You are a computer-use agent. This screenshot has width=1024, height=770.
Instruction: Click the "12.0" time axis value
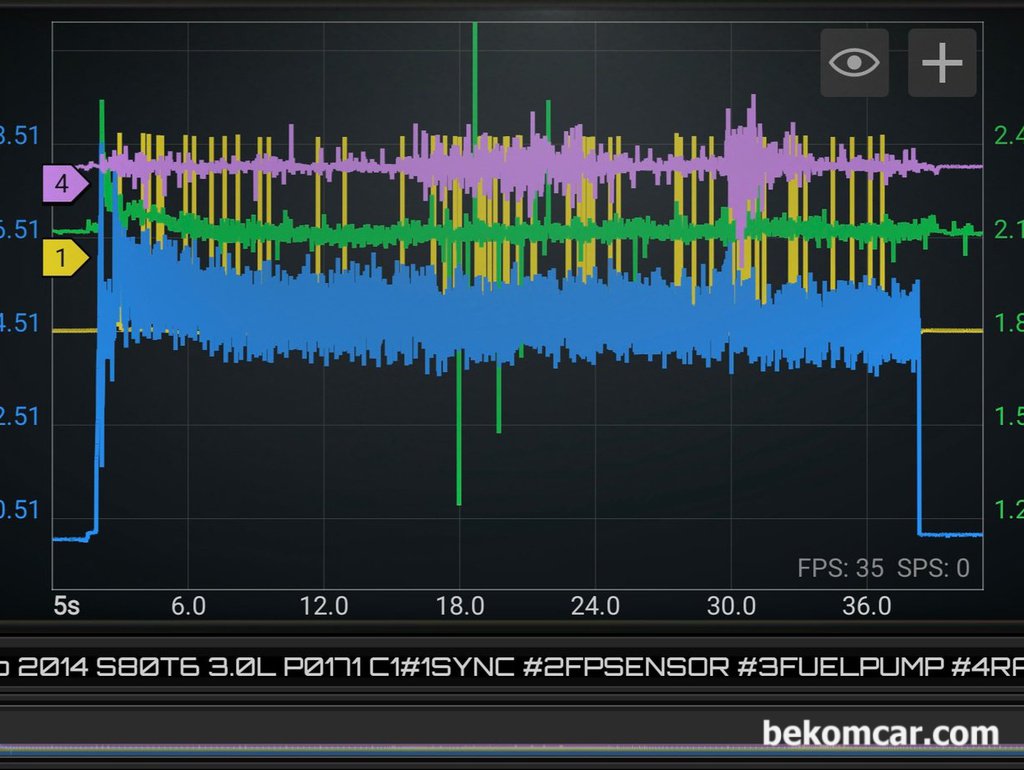(x=324, y=606)
